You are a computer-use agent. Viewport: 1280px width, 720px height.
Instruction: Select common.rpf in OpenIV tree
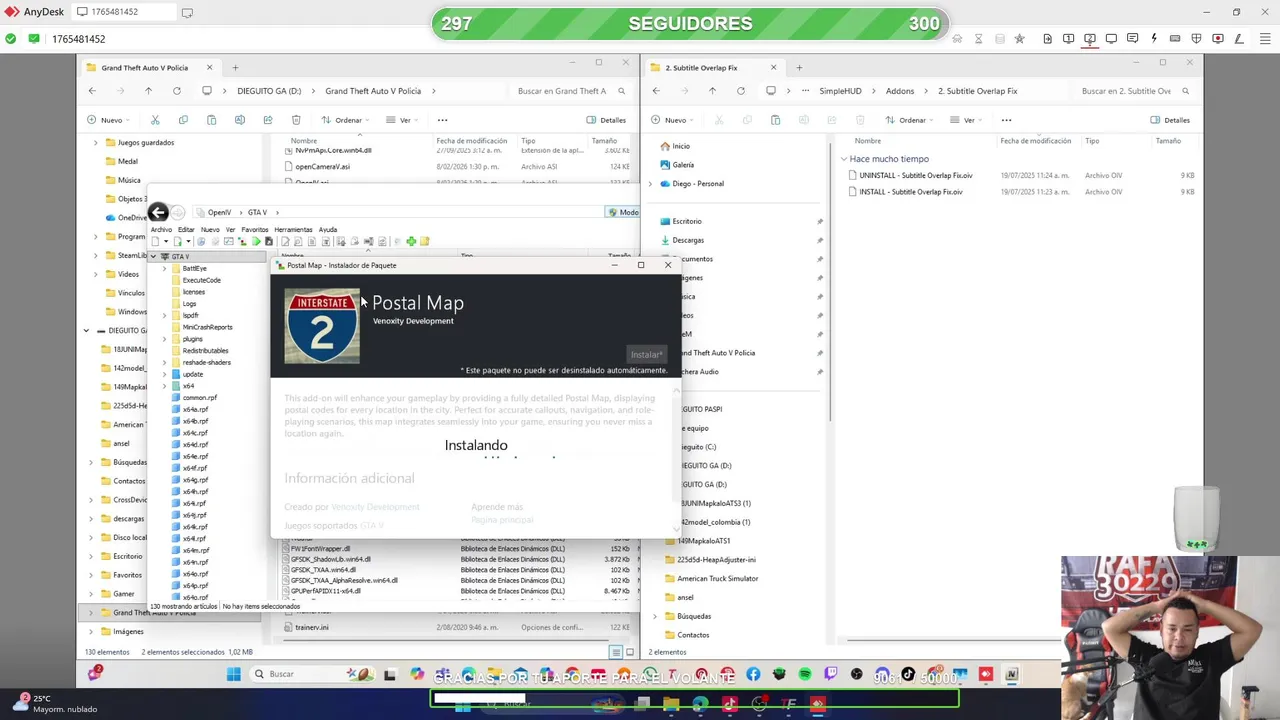coord(200,398)
